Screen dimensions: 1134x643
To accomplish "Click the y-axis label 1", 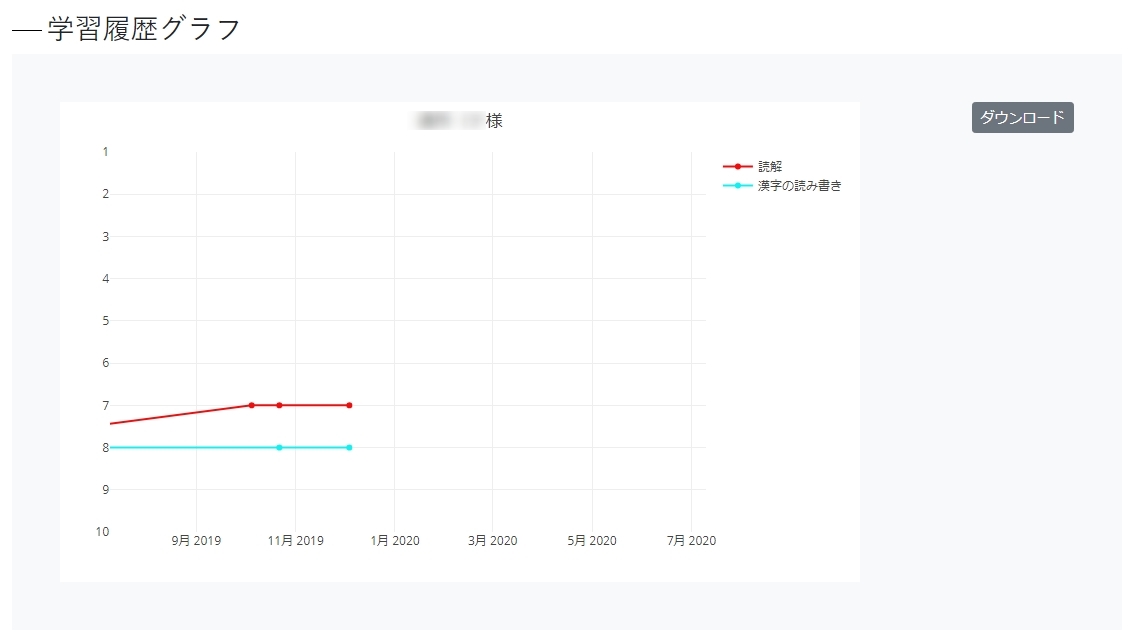I will click(x=105, y=152).
